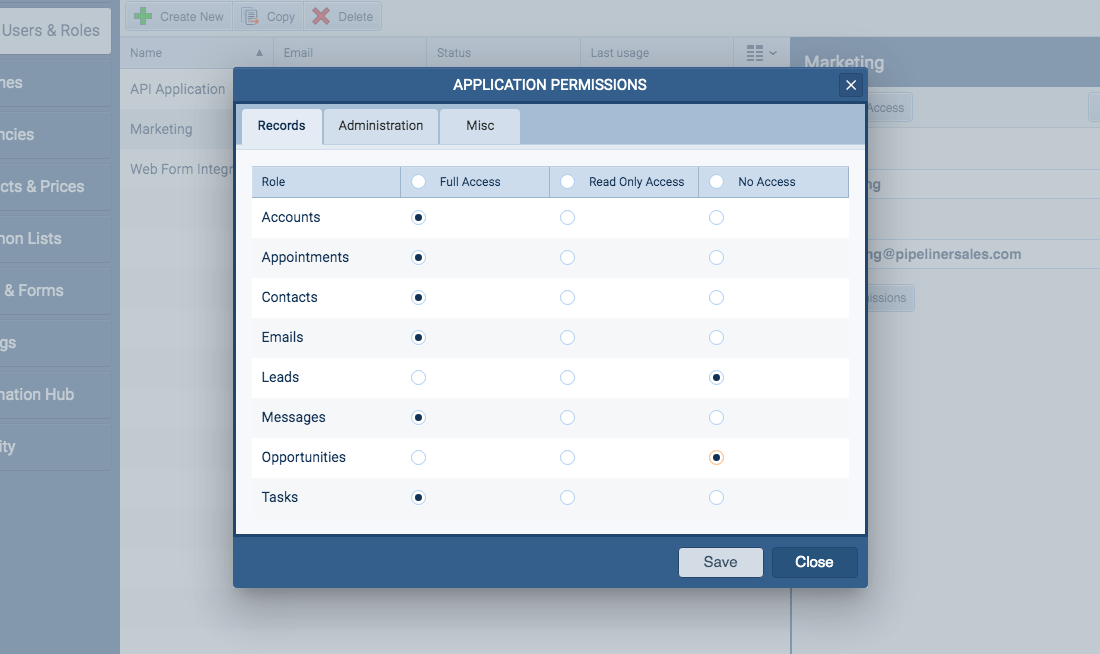Set Tasks to Read Only Access

[x=568, y=497]
